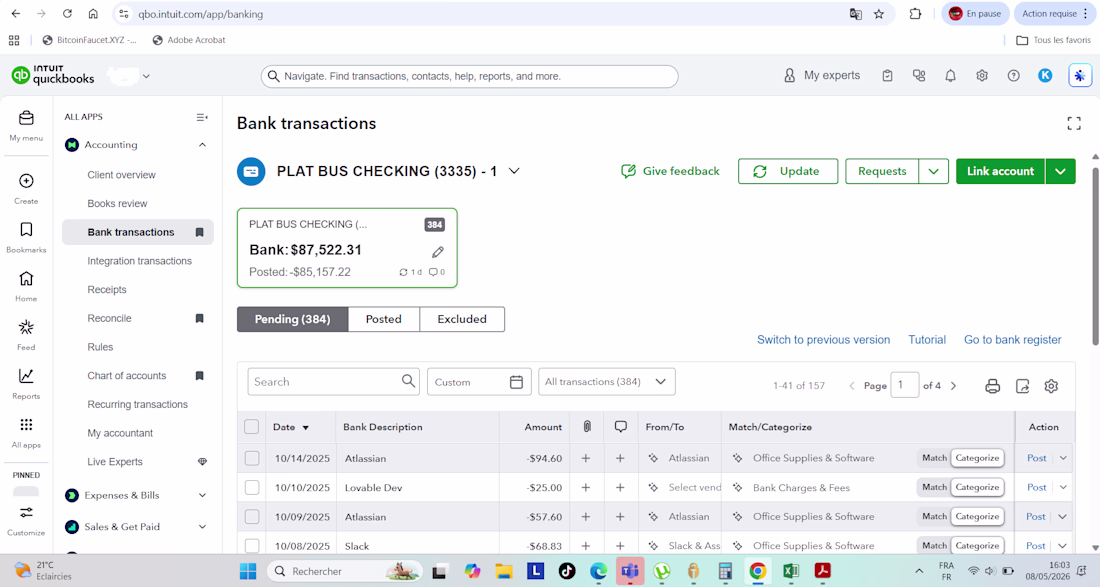Switch to the Posted tab
This screenshot has height=587, width=1100.
[384, 319]
